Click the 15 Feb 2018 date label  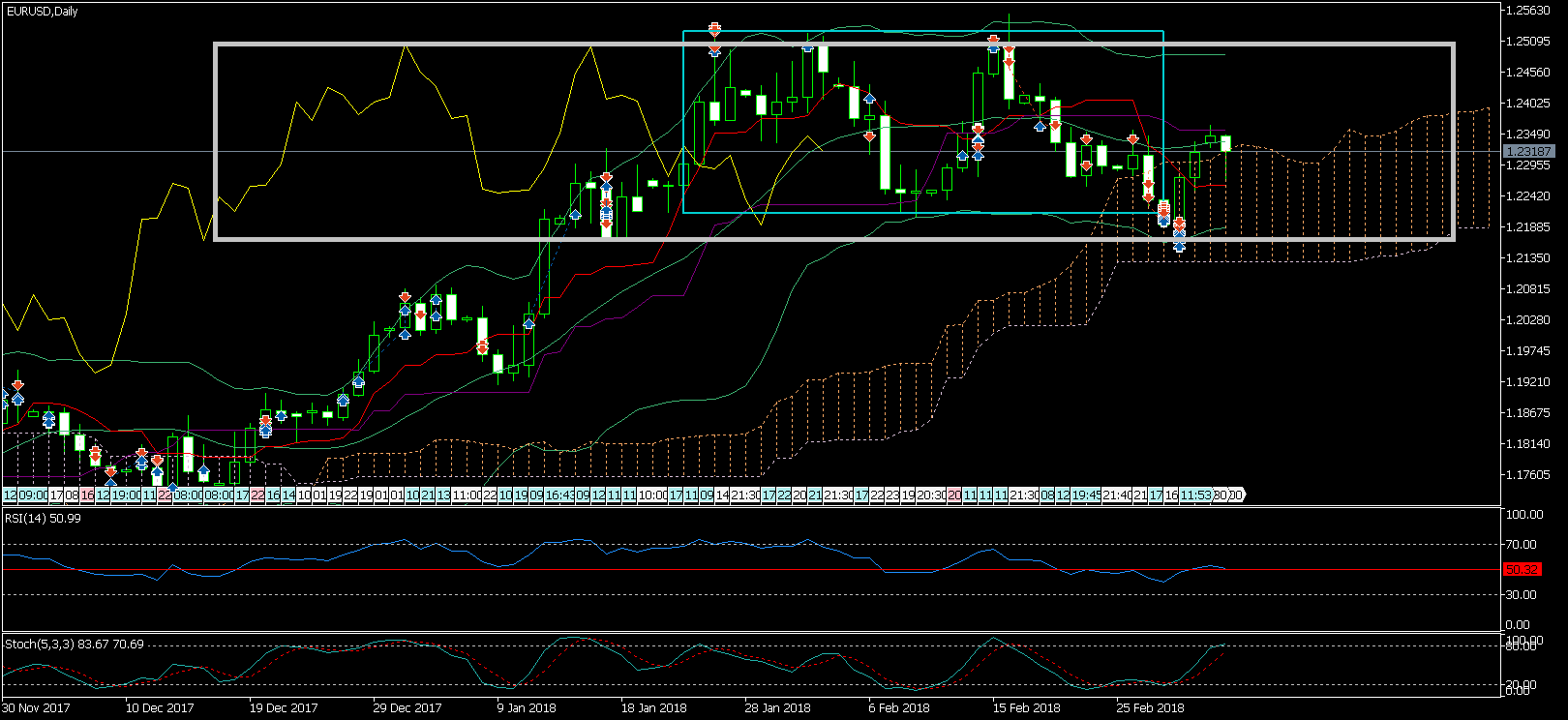pyautogui.click(x=1027, y=707)
